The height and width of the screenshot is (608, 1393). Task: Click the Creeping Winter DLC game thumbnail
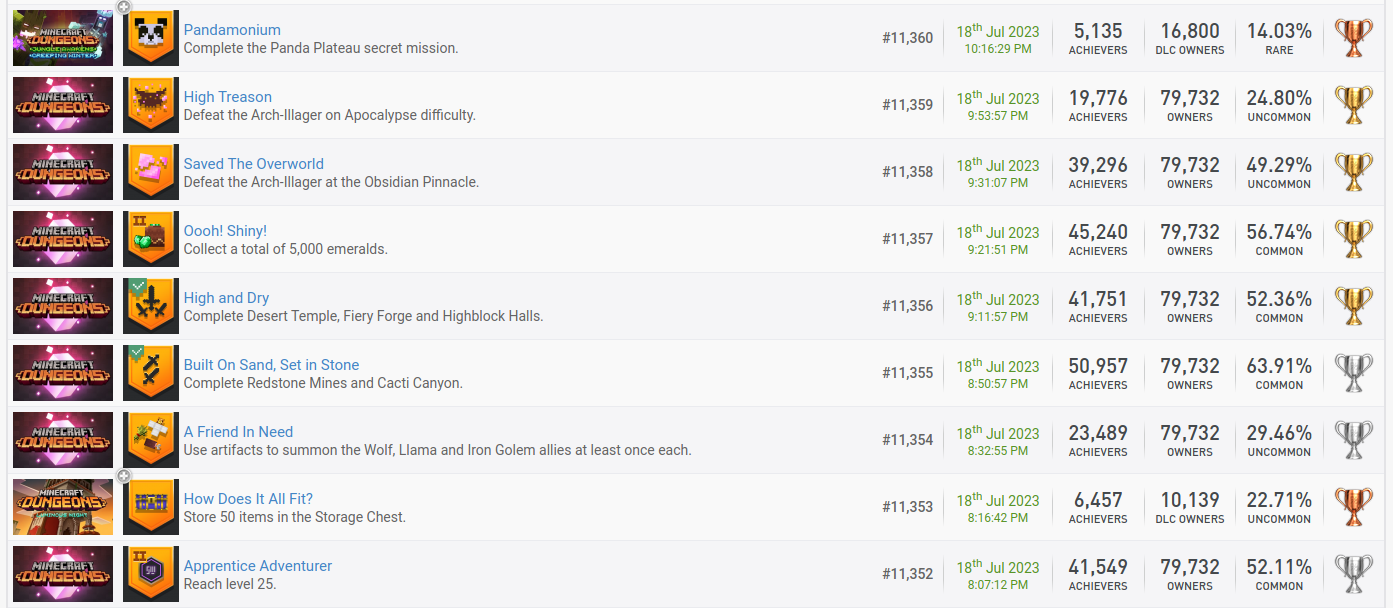[63, 38]
